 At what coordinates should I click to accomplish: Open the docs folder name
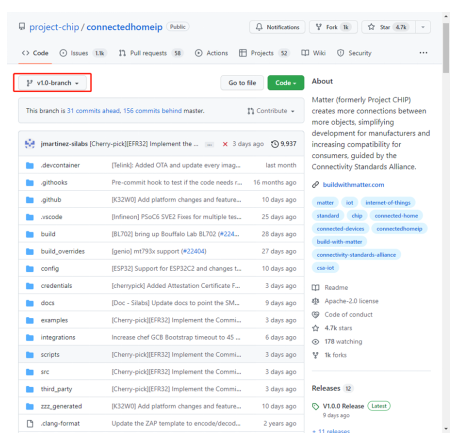click(x=47, y=303)
